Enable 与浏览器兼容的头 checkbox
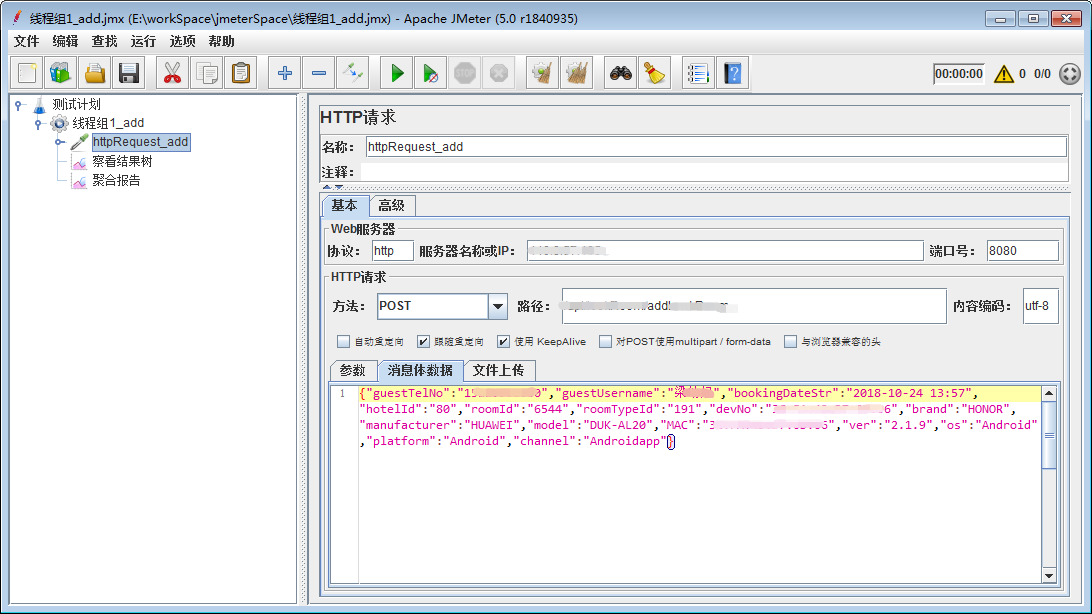Image resolution: width=1092 pixels, height=614 pixels. pyautogui.click(x=790, y=342)
